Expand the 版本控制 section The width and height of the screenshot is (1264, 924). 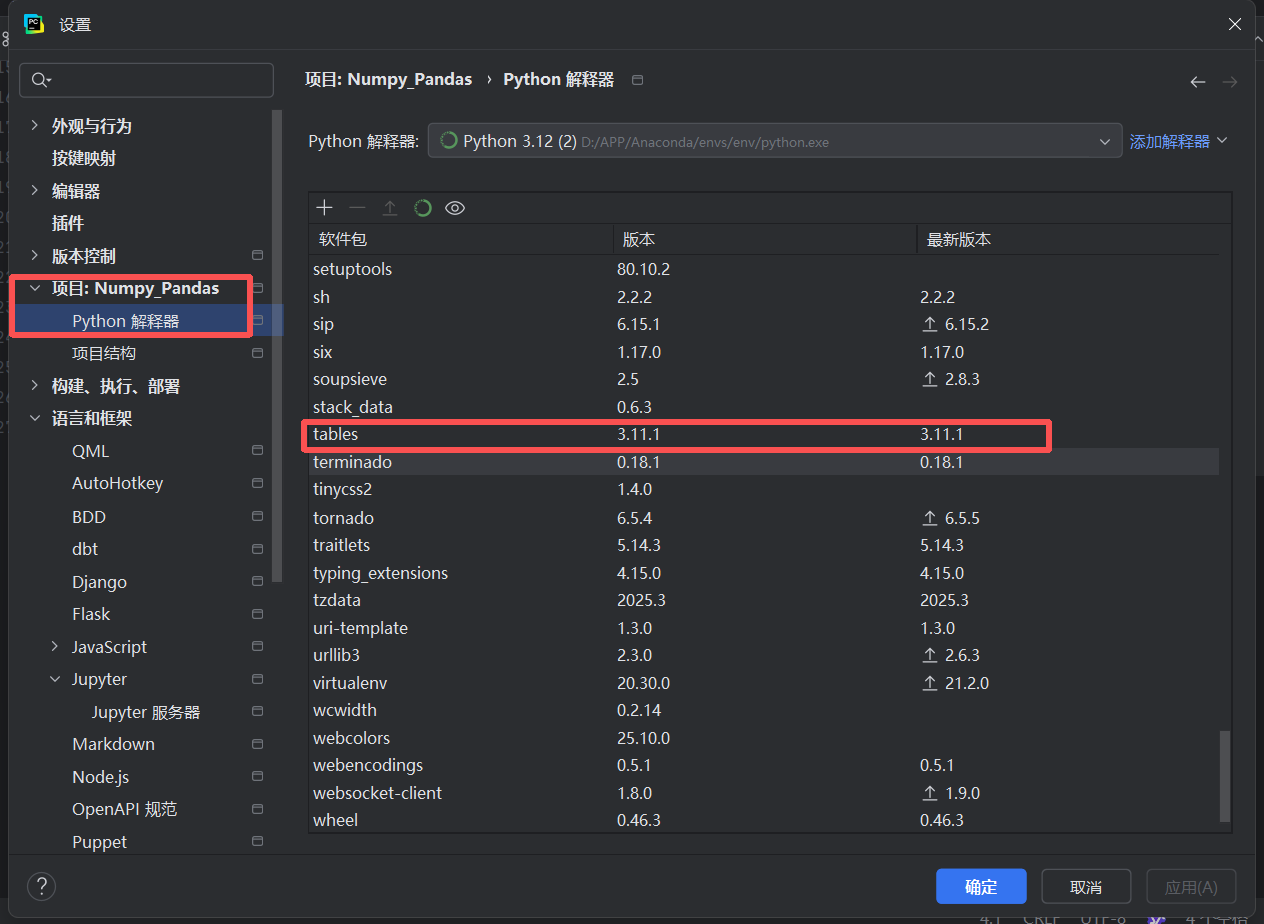click(35, 256)
